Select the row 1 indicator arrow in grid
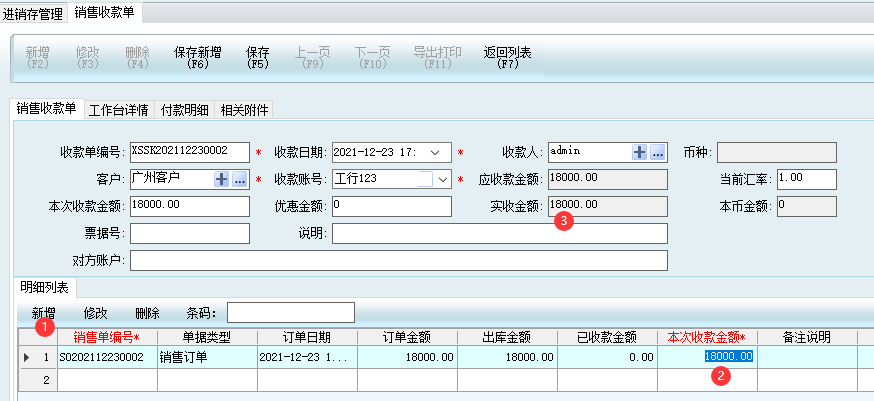 [x=26, y=357]
